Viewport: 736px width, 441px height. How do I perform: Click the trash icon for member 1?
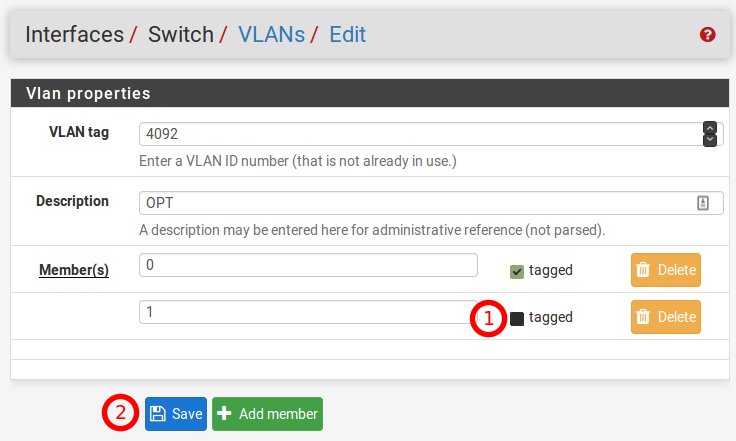(x=644, y=317)
